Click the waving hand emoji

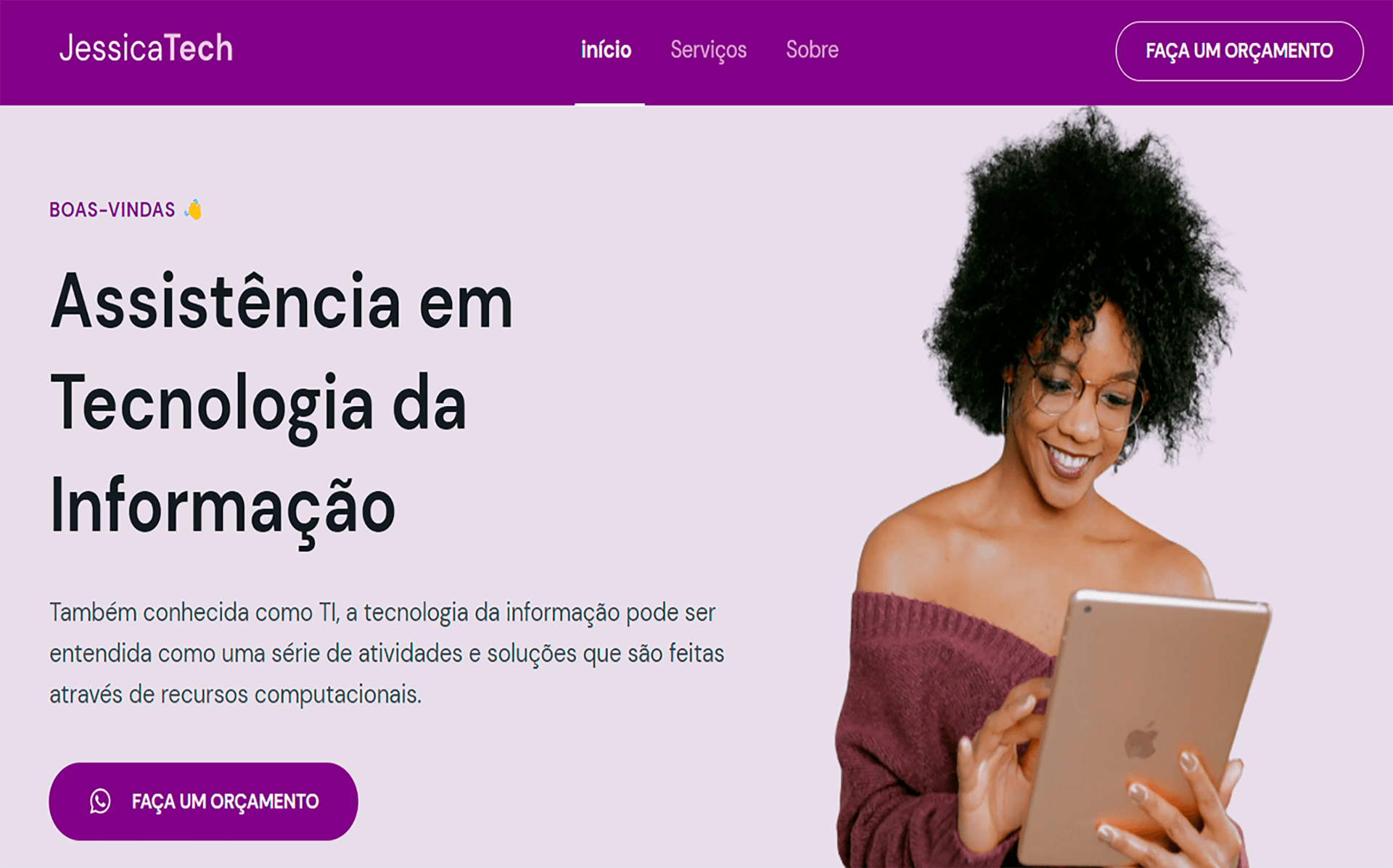pos(193,210)
